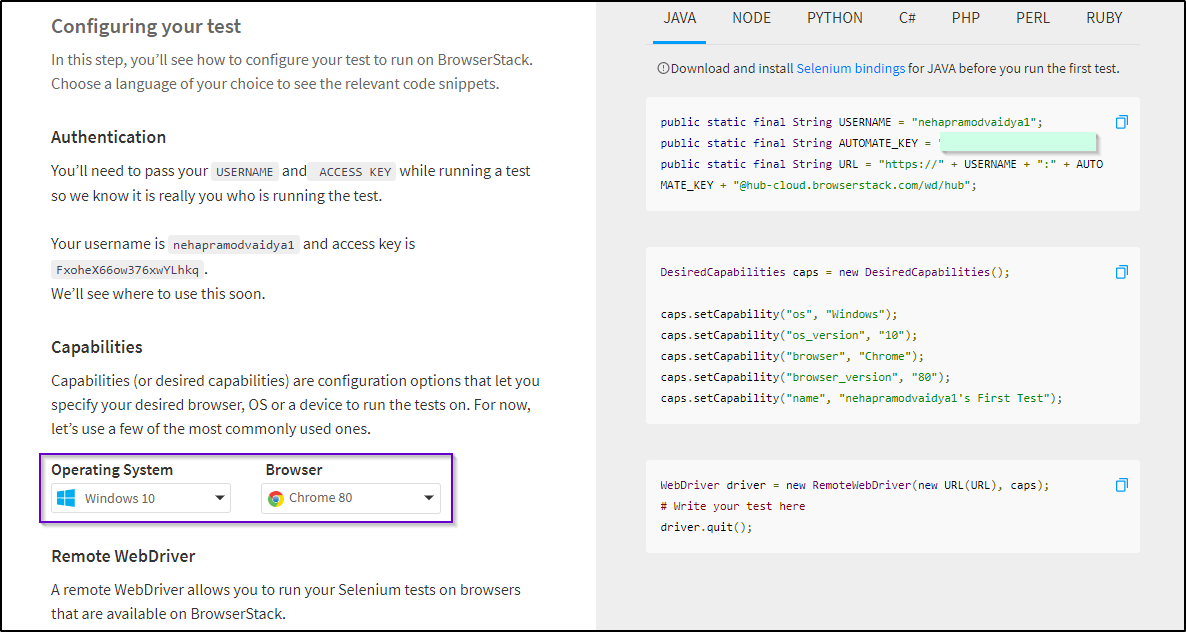Open the PHP tab
1186x632 pixels.
click(x=965, y=17)
